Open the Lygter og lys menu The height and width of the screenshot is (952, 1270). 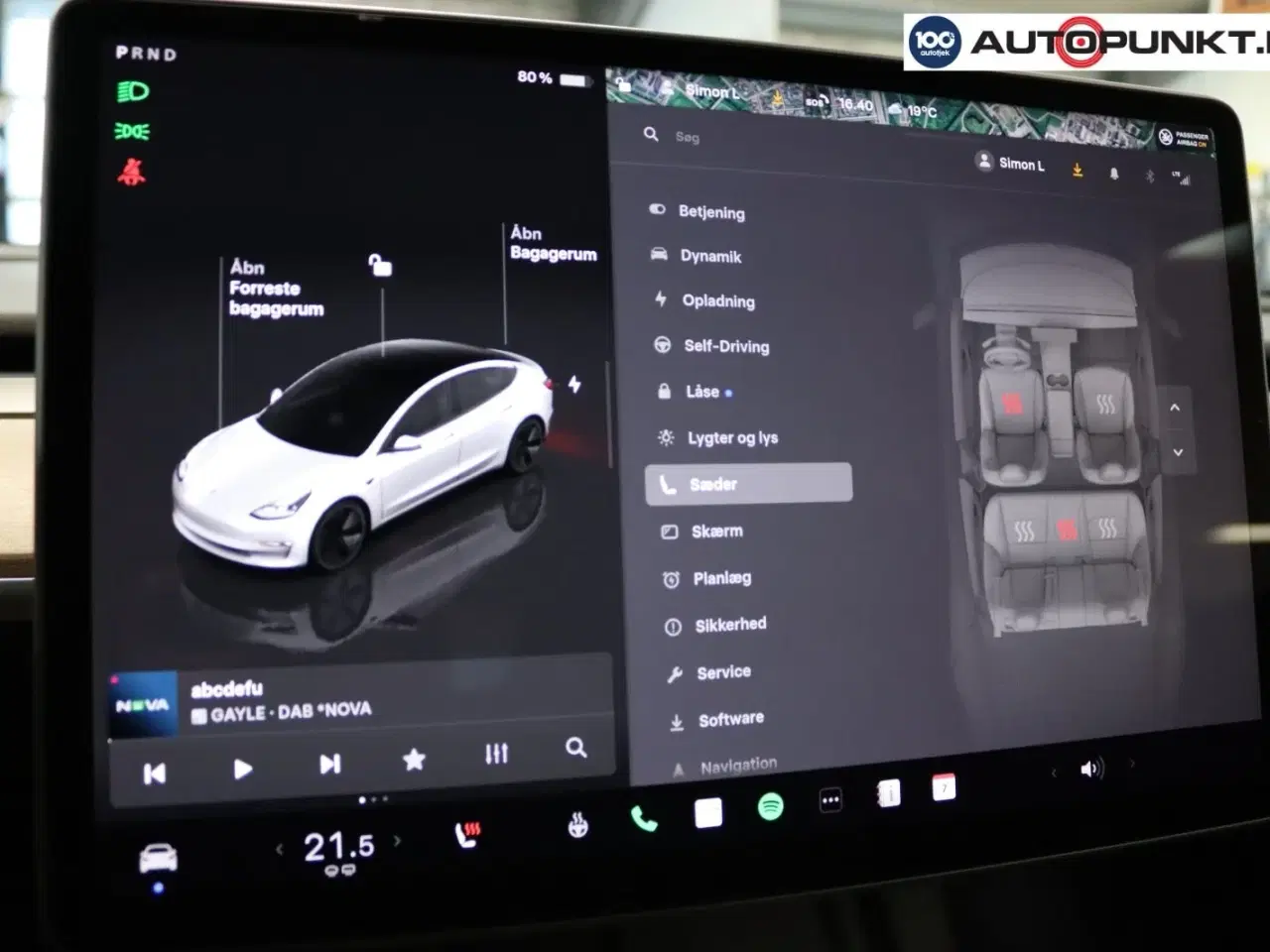pos(717,437)
